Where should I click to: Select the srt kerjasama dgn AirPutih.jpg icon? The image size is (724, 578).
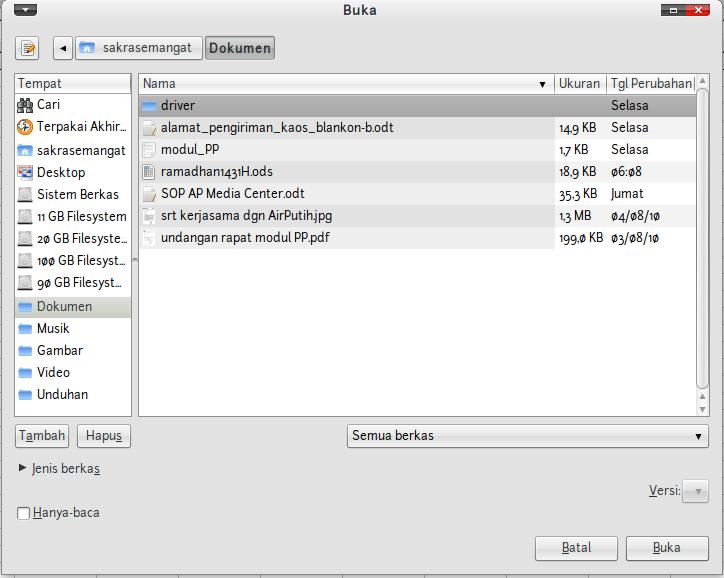click(x=149, y=215)
